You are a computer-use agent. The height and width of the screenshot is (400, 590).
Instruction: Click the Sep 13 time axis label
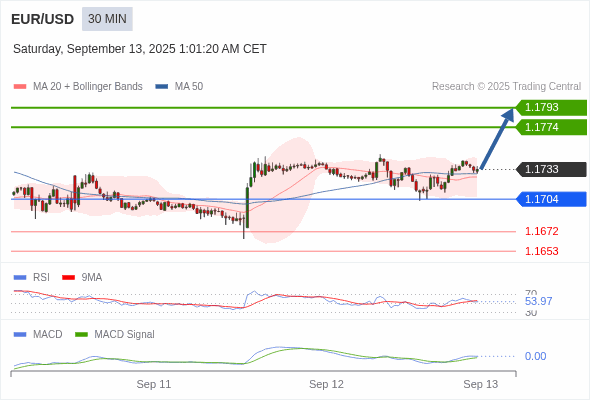(x=481, y=384)
